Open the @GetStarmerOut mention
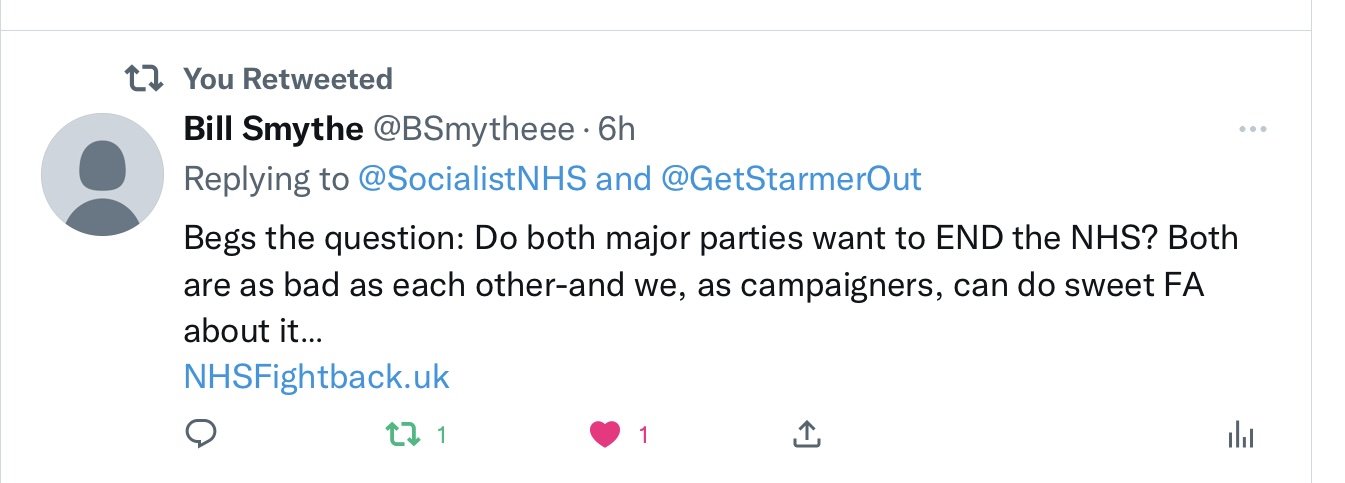Screen dimensions: 1345x483 pos(791,179)
